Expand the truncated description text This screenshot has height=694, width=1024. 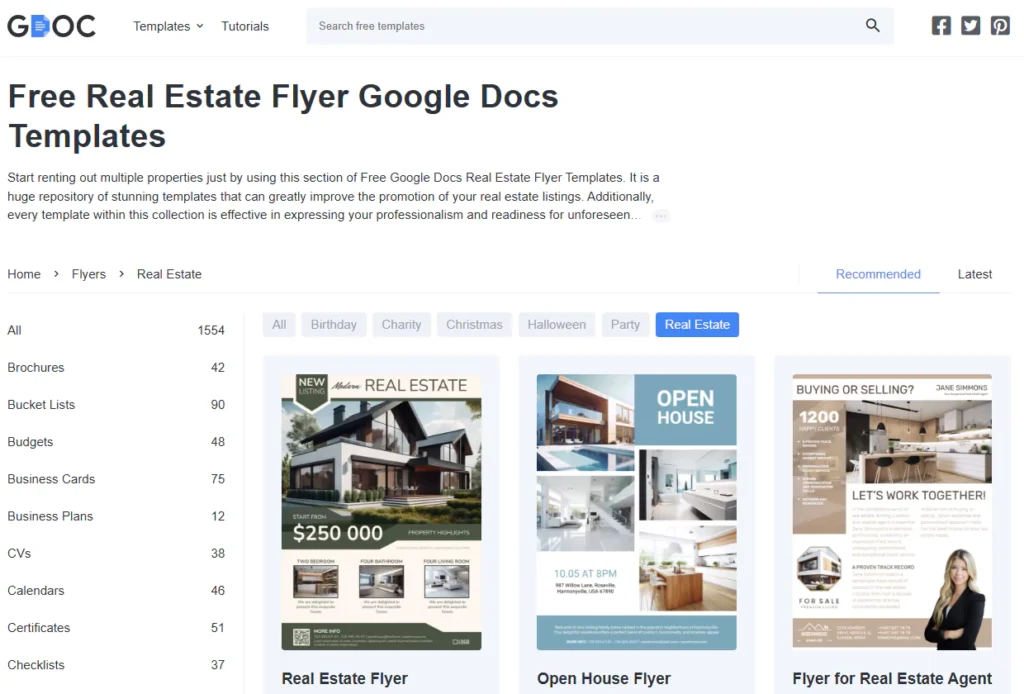tap(660, 215)
